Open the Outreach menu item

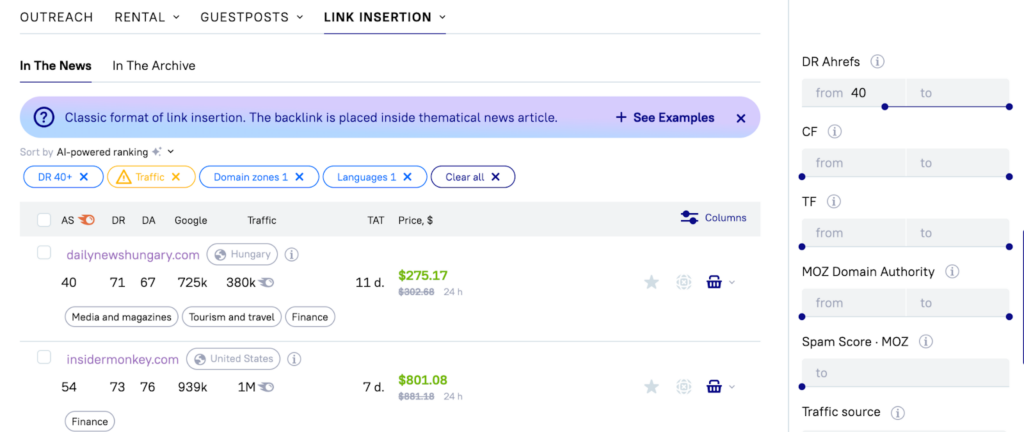tap(57, 17)
